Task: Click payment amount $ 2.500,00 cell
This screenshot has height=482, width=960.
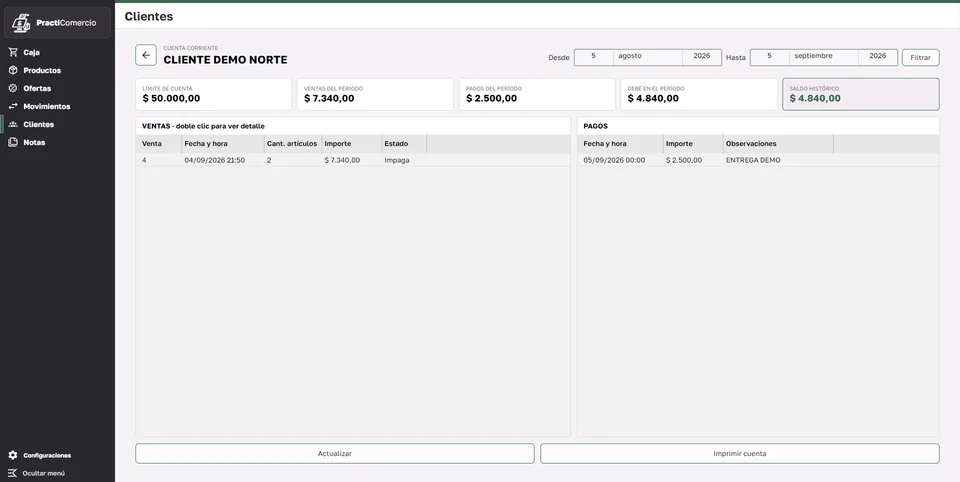Action: tap(684, 160)
